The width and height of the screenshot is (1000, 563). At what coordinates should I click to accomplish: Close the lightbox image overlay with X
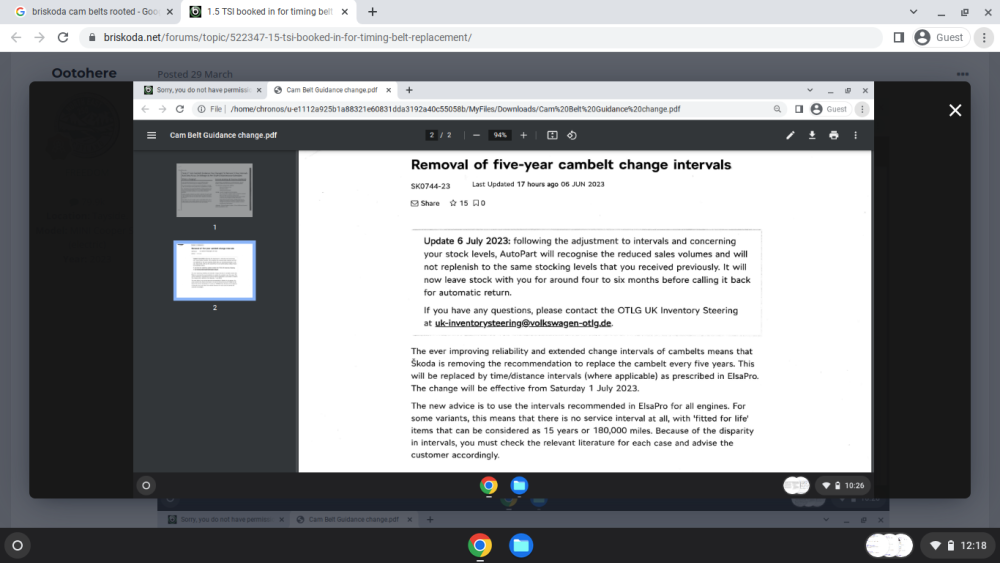tap(955, 110)
